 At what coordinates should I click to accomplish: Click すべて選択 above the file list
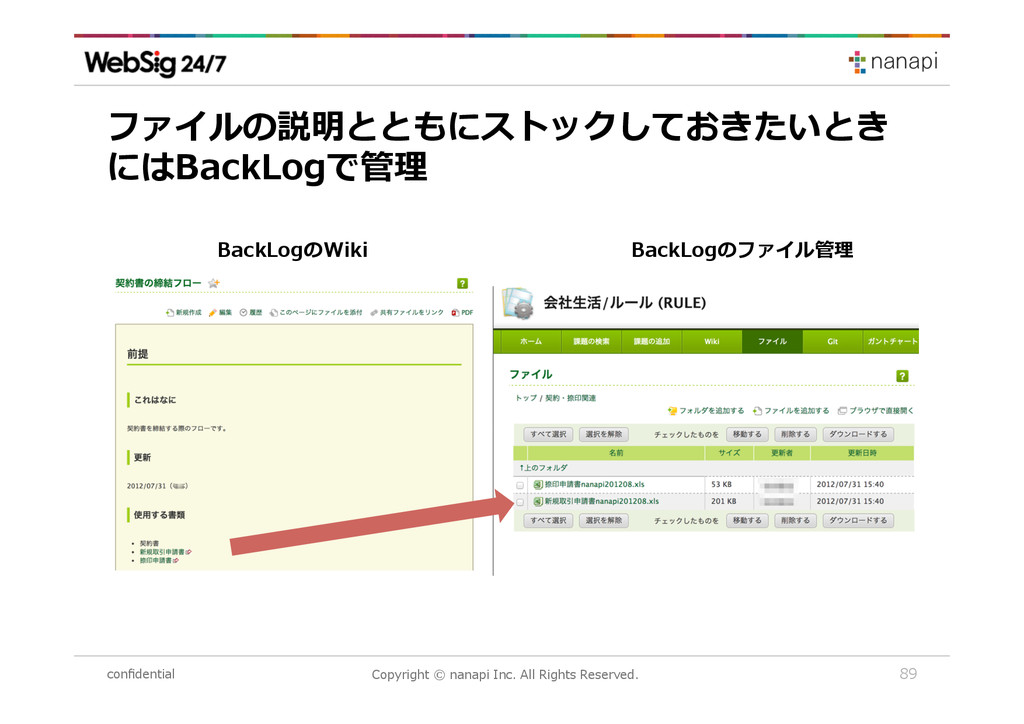click(548, 434)
